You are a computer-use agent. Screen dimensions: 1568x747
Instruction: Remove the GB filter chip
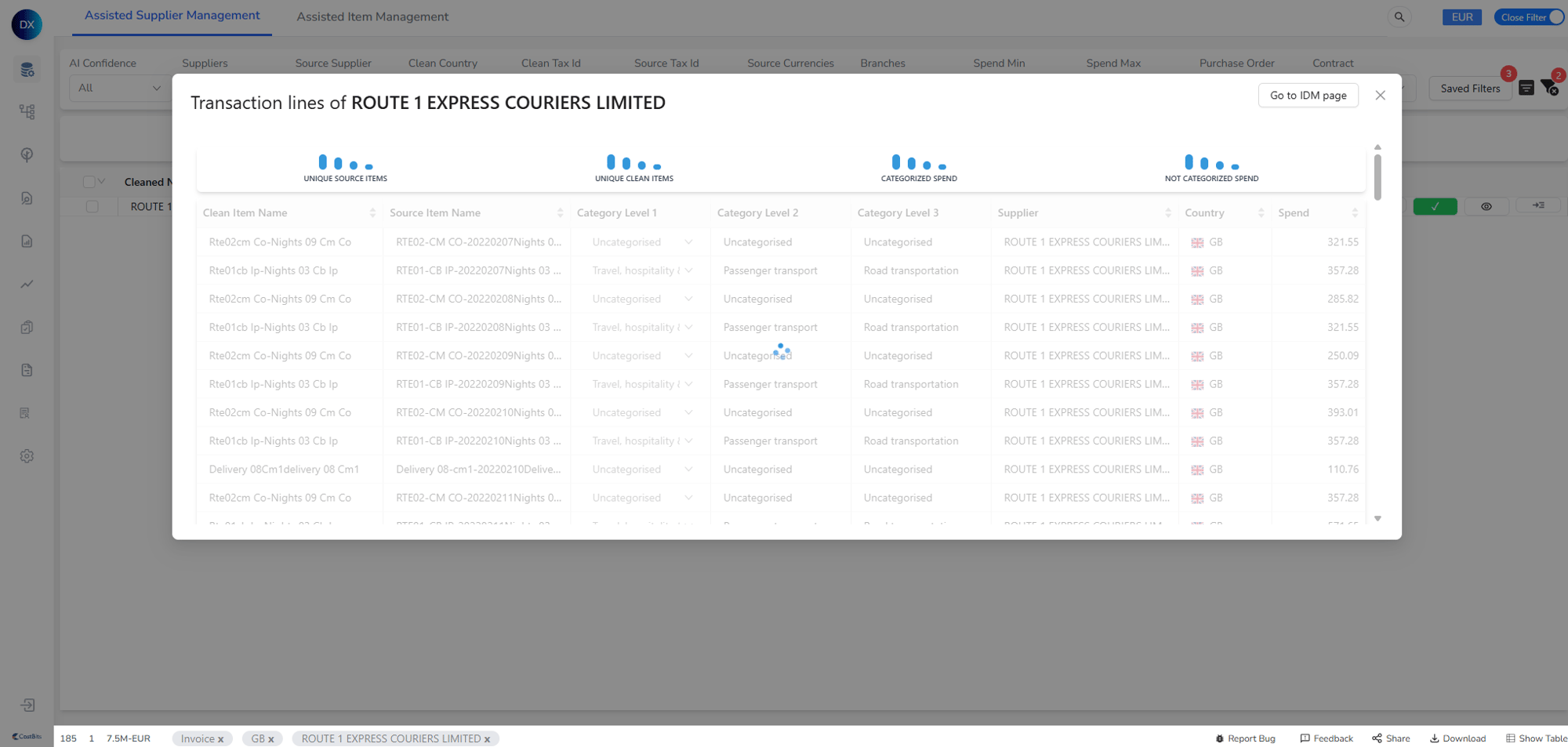[x=271, y=739]
